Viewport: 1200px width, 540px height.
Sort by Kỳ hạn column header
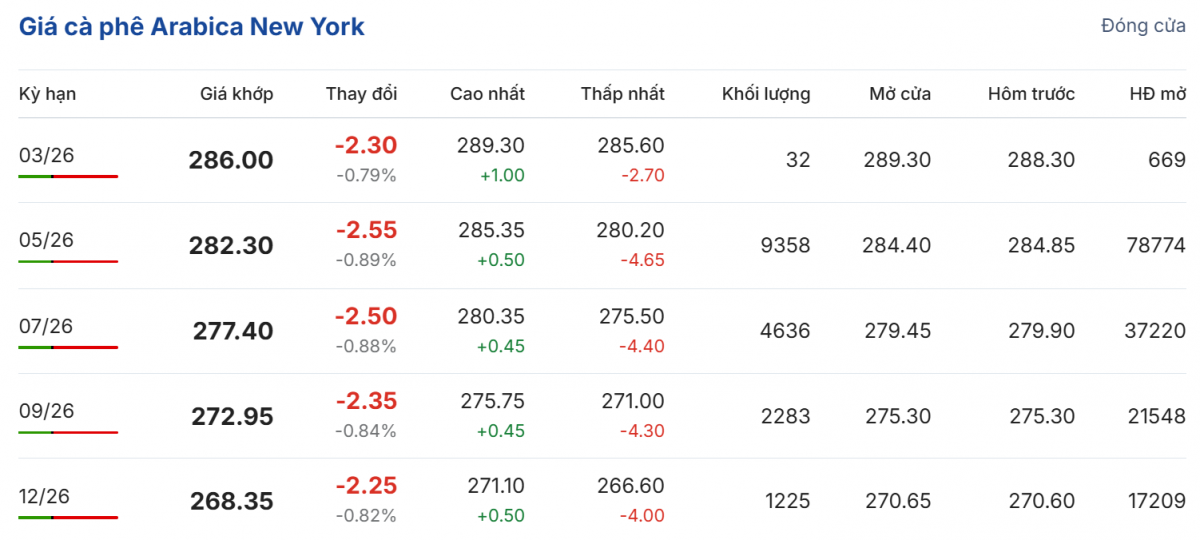pos(47,94)
